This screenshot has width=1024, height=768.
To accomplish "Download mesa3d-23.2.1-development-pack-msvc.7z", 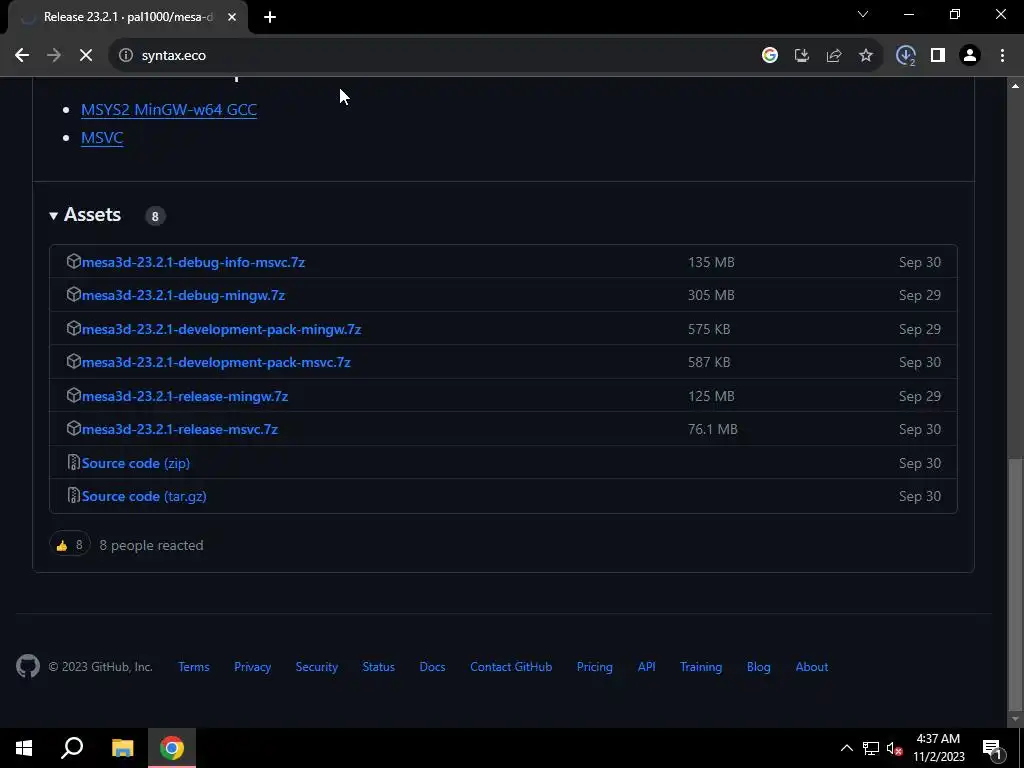I will tap(216, 362).
